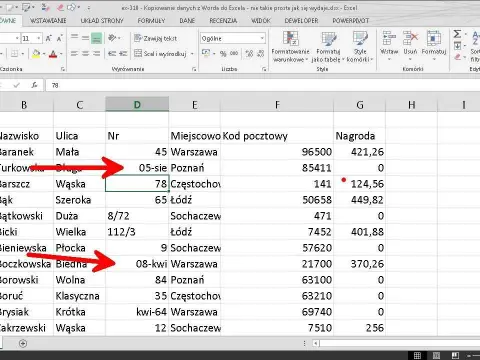Increase the cell indent
Screen dimensions: 480x360
[x=123, y=53]
